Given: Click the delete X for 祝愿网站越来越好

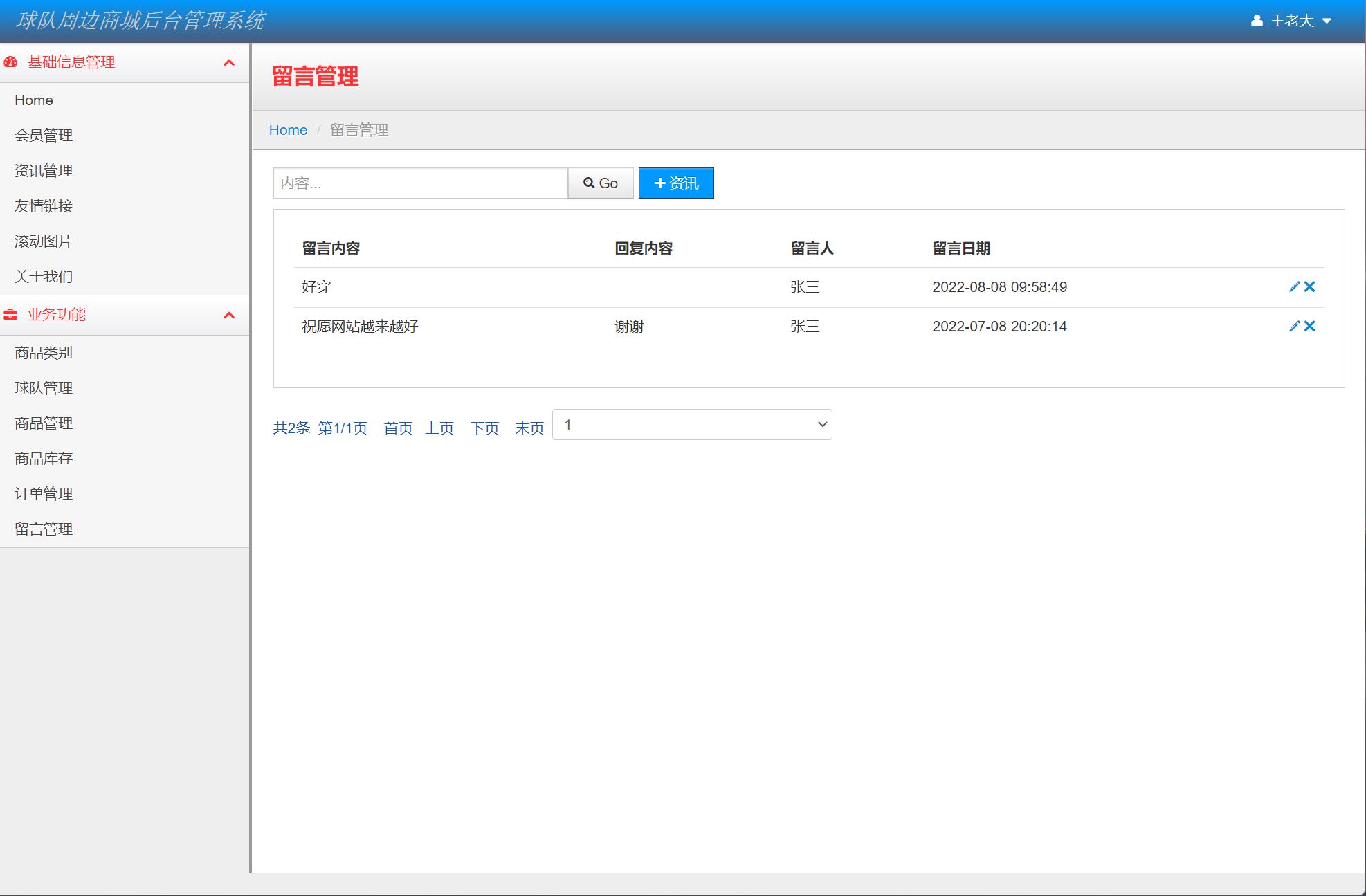Looking at the screenshot, I should (1310, 326).
